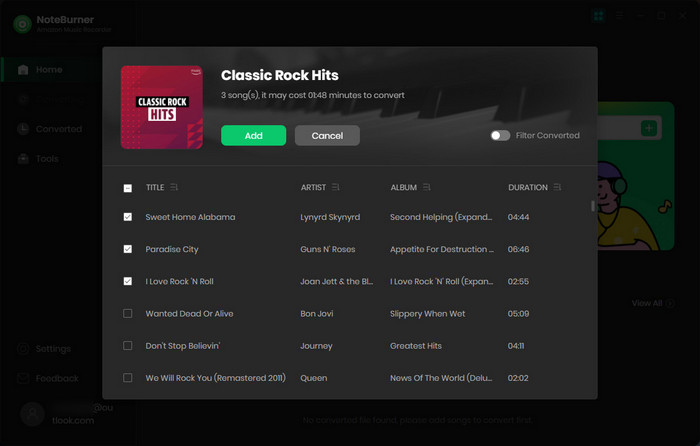Click the green grid view icon in title bar
The width and height of the screenshot is (700, 446).
pos(598,16)
